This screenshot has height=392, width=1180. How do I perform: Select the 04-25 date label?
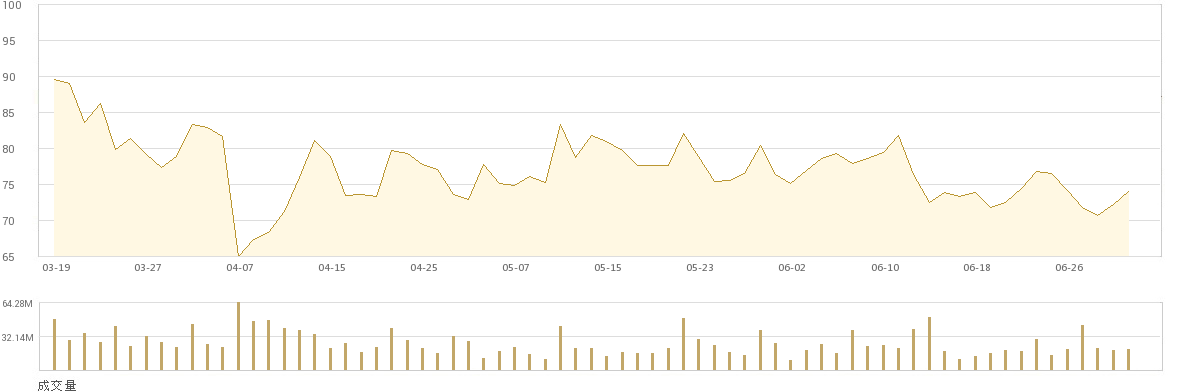[424, 267]
